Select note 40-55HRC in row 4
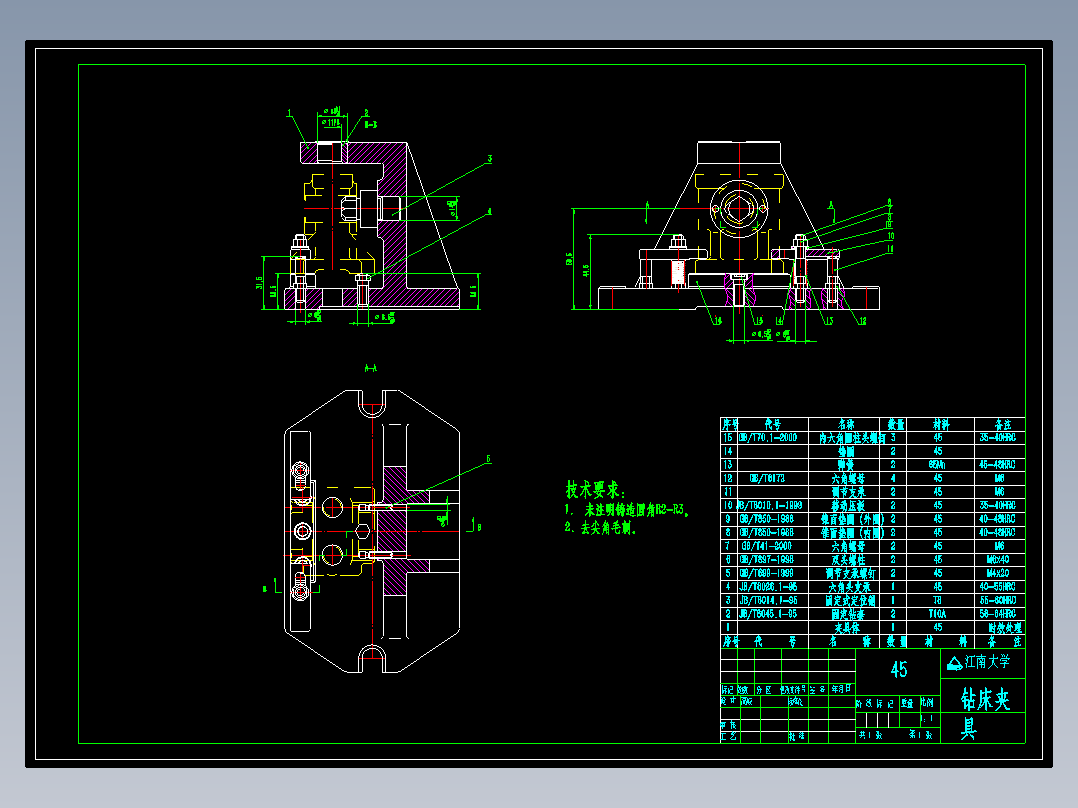Image resolution: width=1078 pixels, height=808 pixels. click(998, 587)
